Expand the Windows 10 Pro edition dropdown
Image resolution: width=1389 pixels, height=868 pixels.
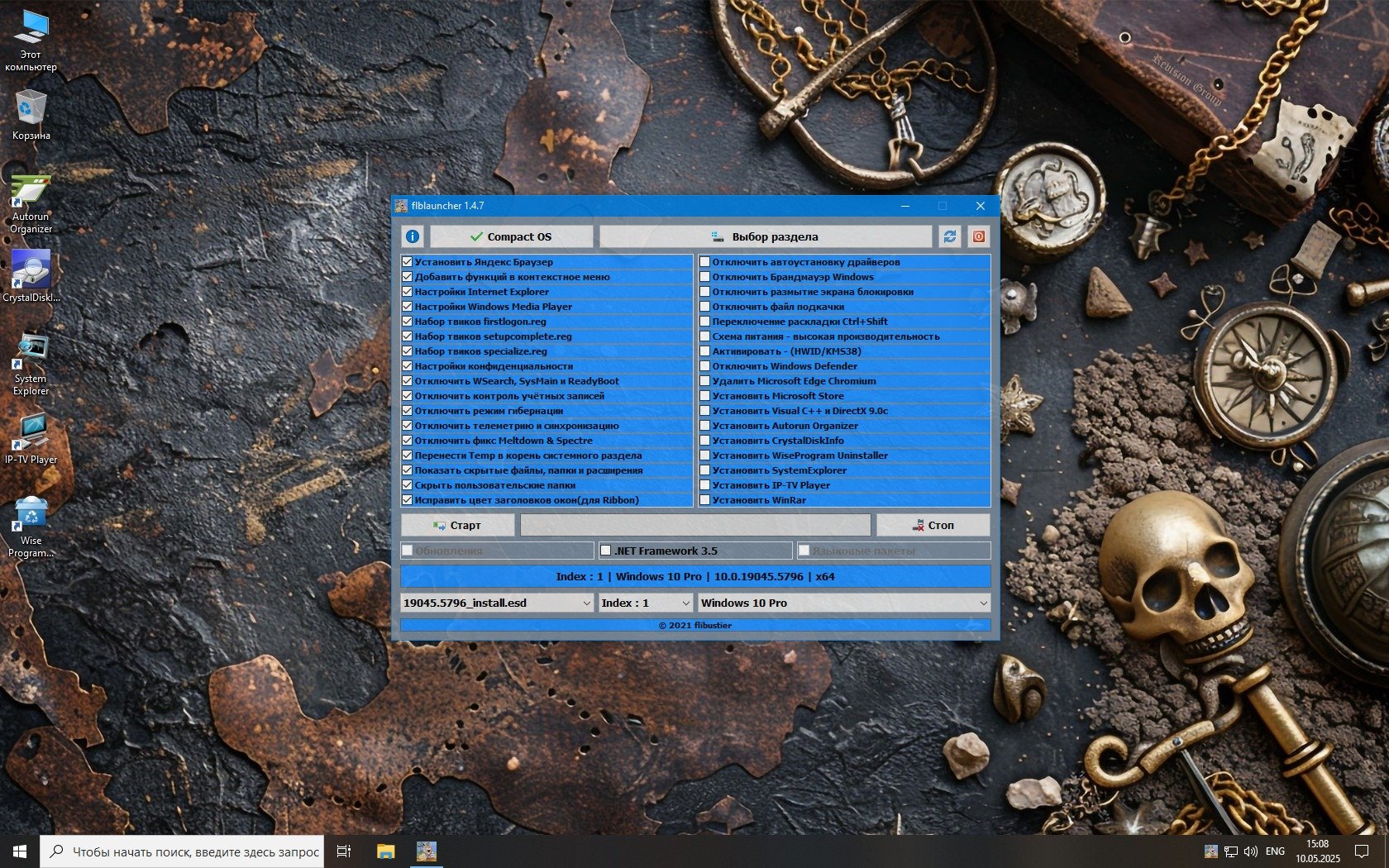[843, 603]
